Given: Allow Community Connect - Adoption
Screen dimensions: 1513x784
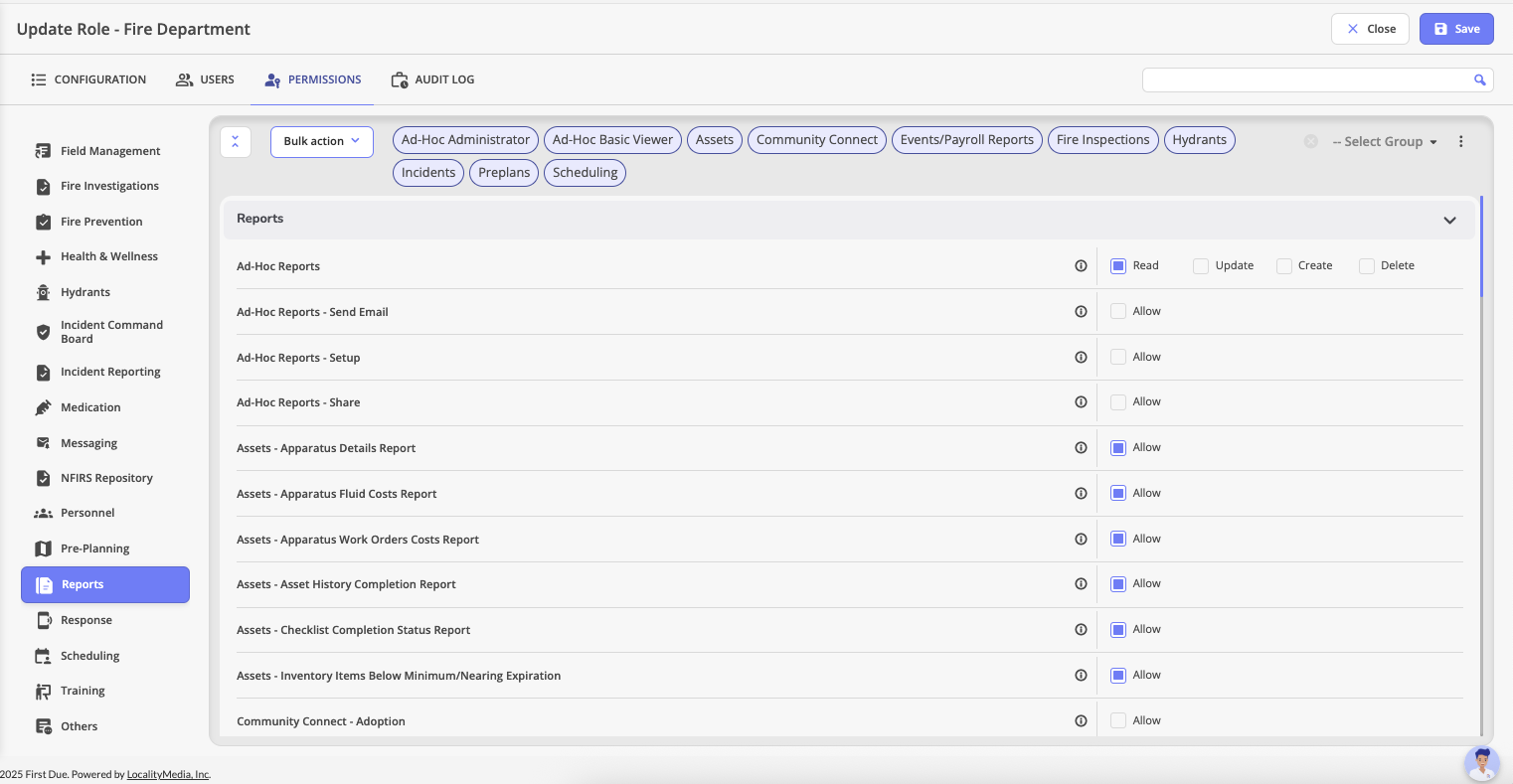Looking at the screenshot, I should click(x=1118, y=720).
